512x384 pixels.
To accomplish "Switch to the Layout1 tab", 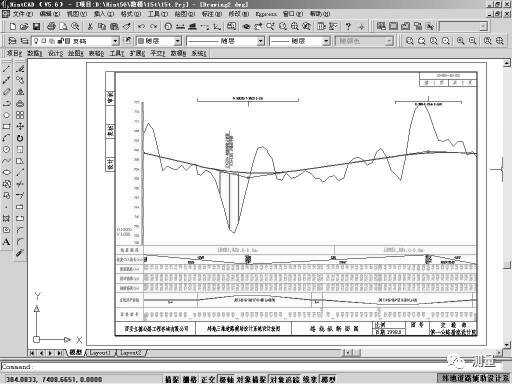I will click(x=101, y=352).
